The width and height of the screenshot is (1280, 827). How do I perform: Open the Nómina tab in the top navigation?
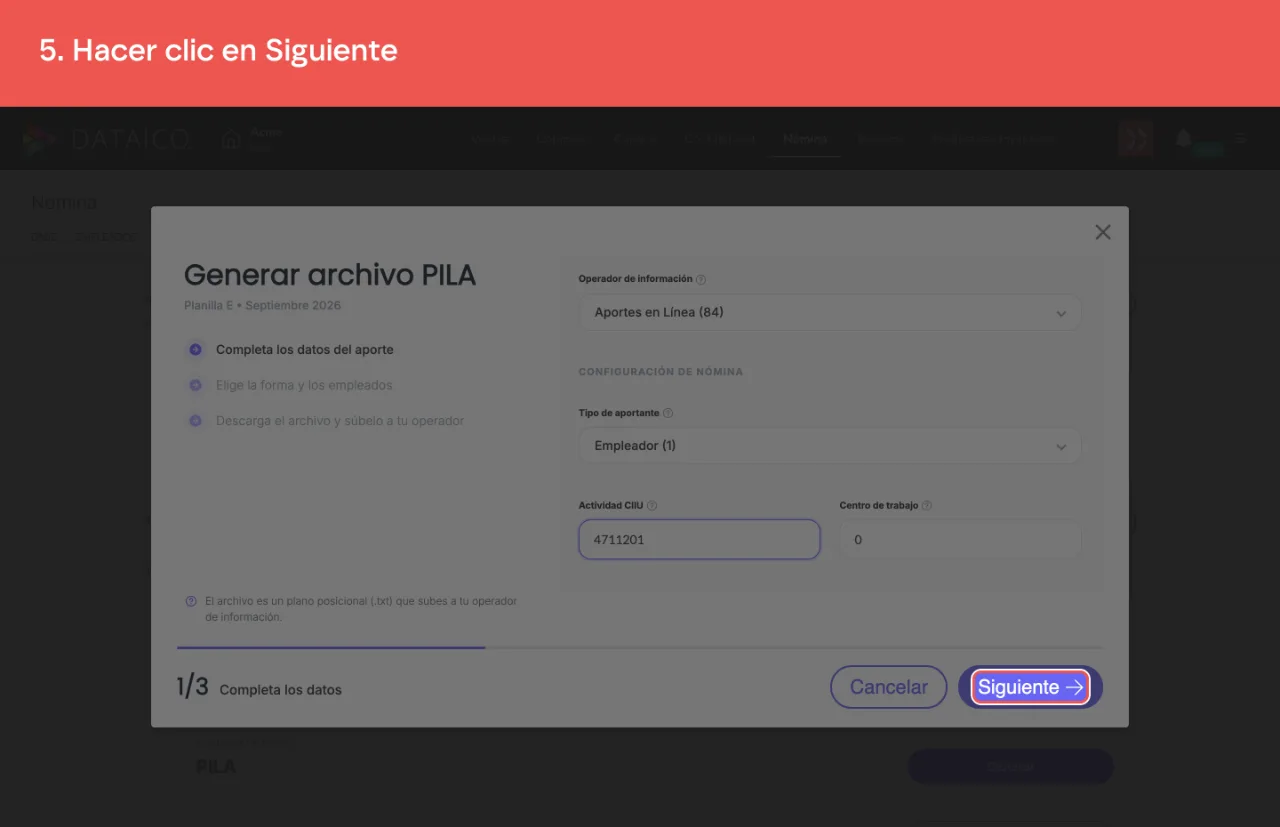[805, 139]
